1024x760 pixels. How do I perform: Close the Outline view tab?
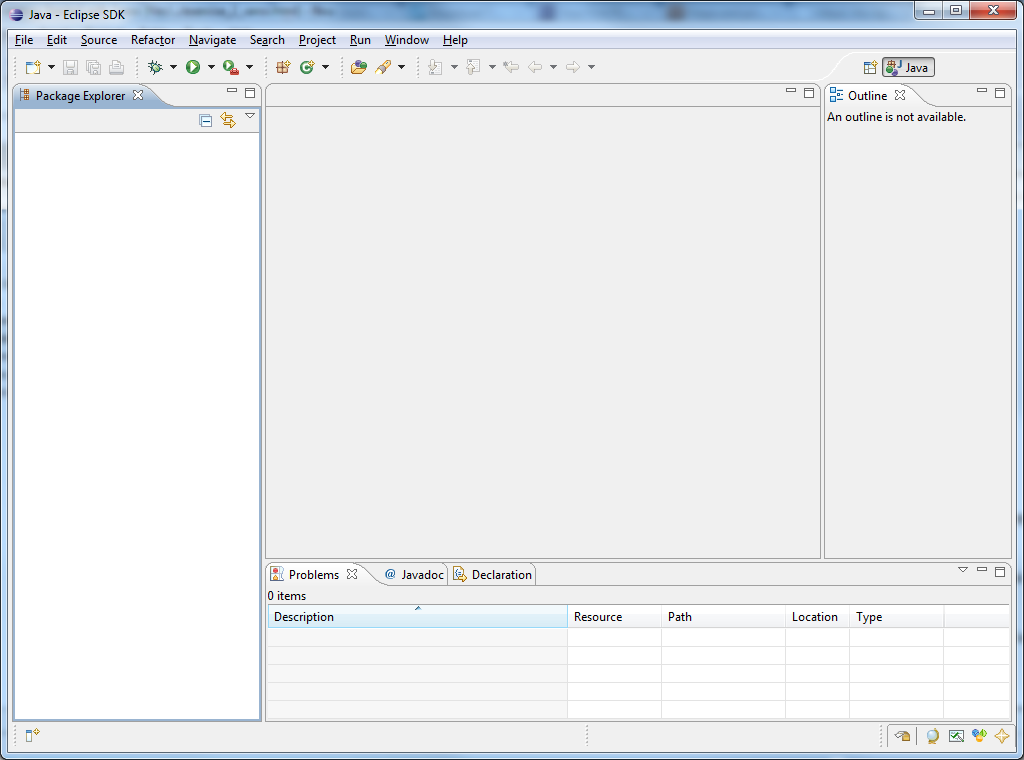pos(900,96)
